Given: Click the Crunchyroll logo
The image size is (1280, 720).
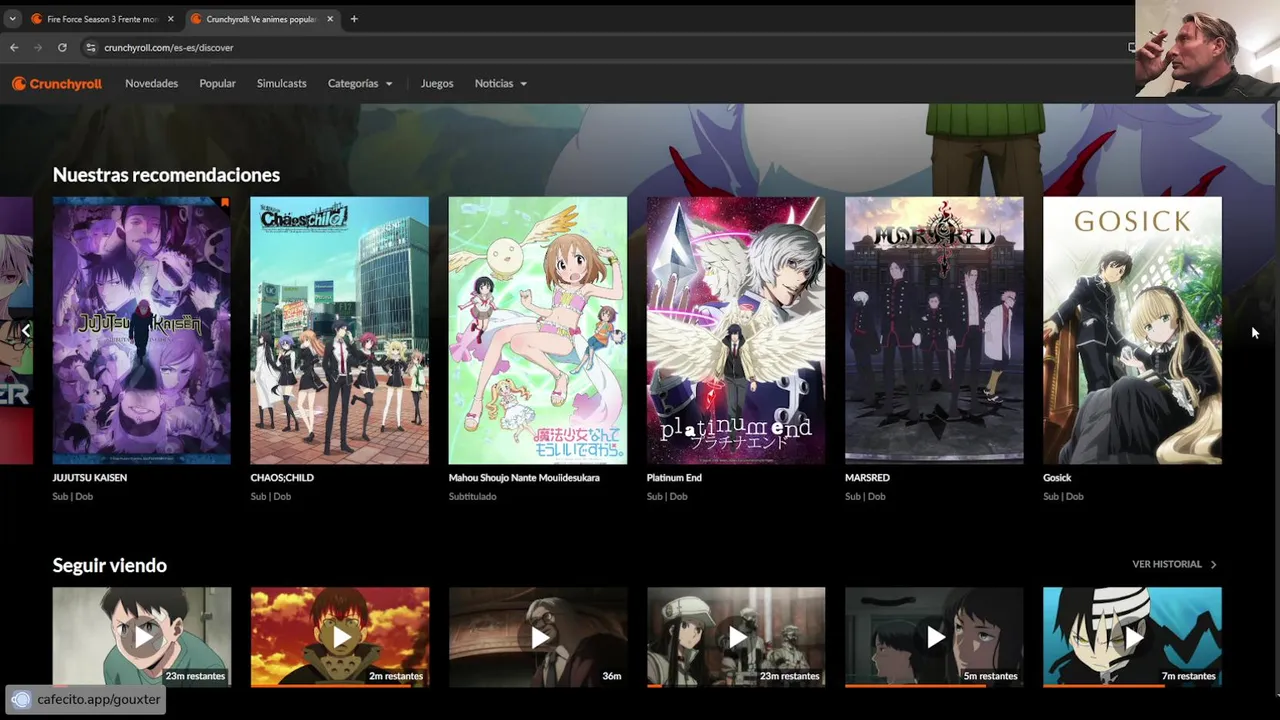Looking at the screenshot, I should [57, 84].
